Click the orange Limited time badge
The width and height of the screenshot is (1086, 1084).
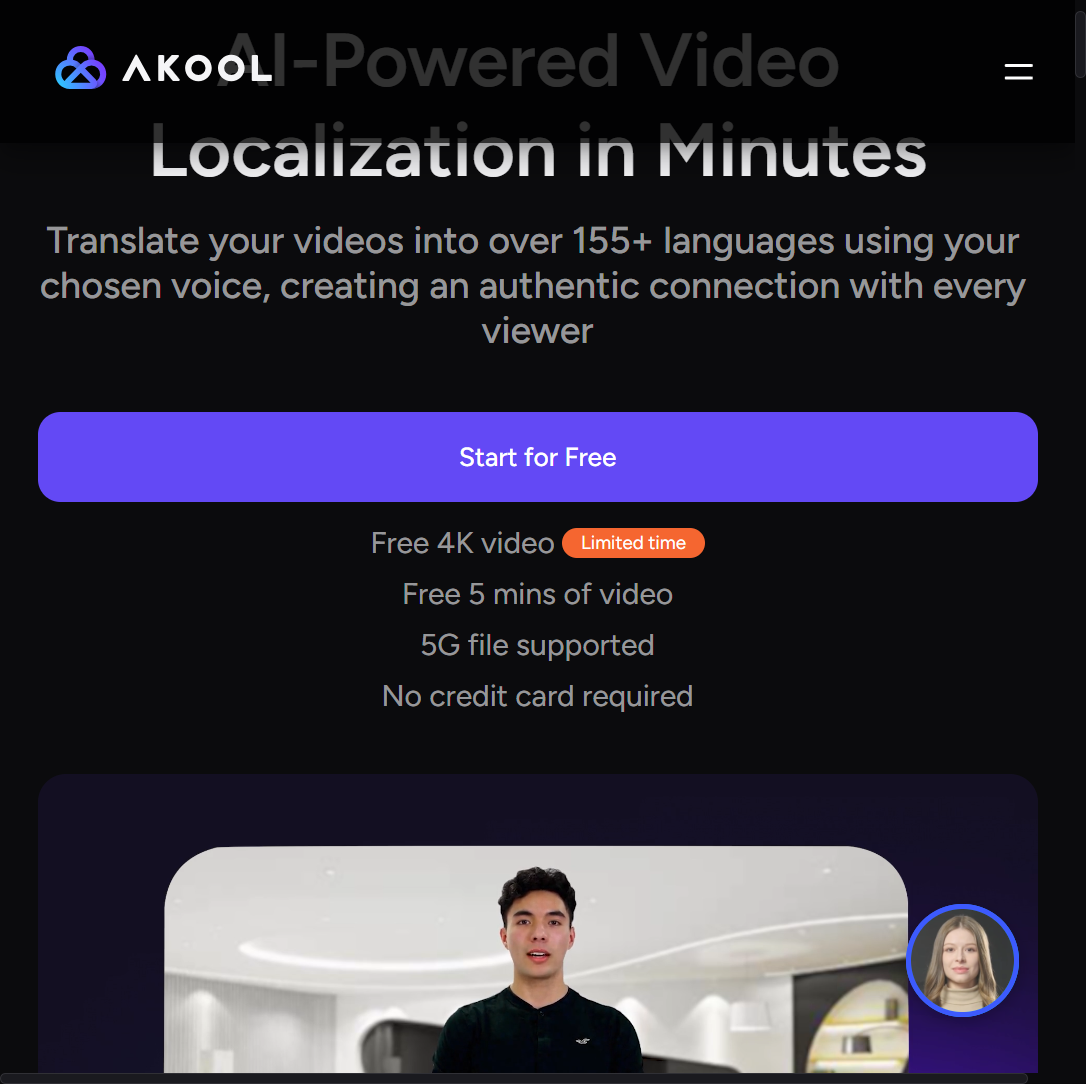[x=633, y=543]
